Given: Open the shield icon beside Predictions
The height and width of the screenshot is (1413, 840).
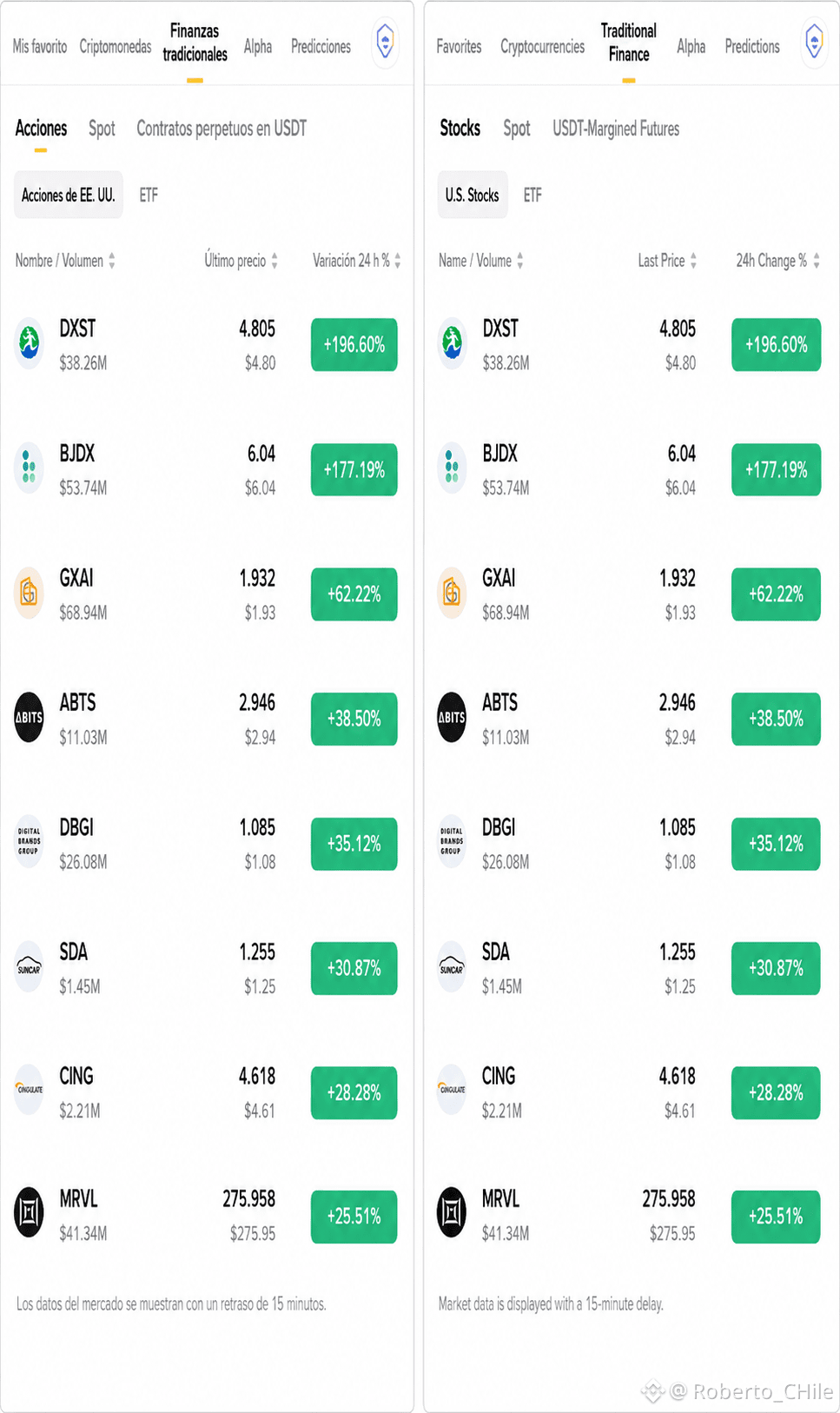Looking at the screenshot, I should pyautogui.click(x=814, y=41).
